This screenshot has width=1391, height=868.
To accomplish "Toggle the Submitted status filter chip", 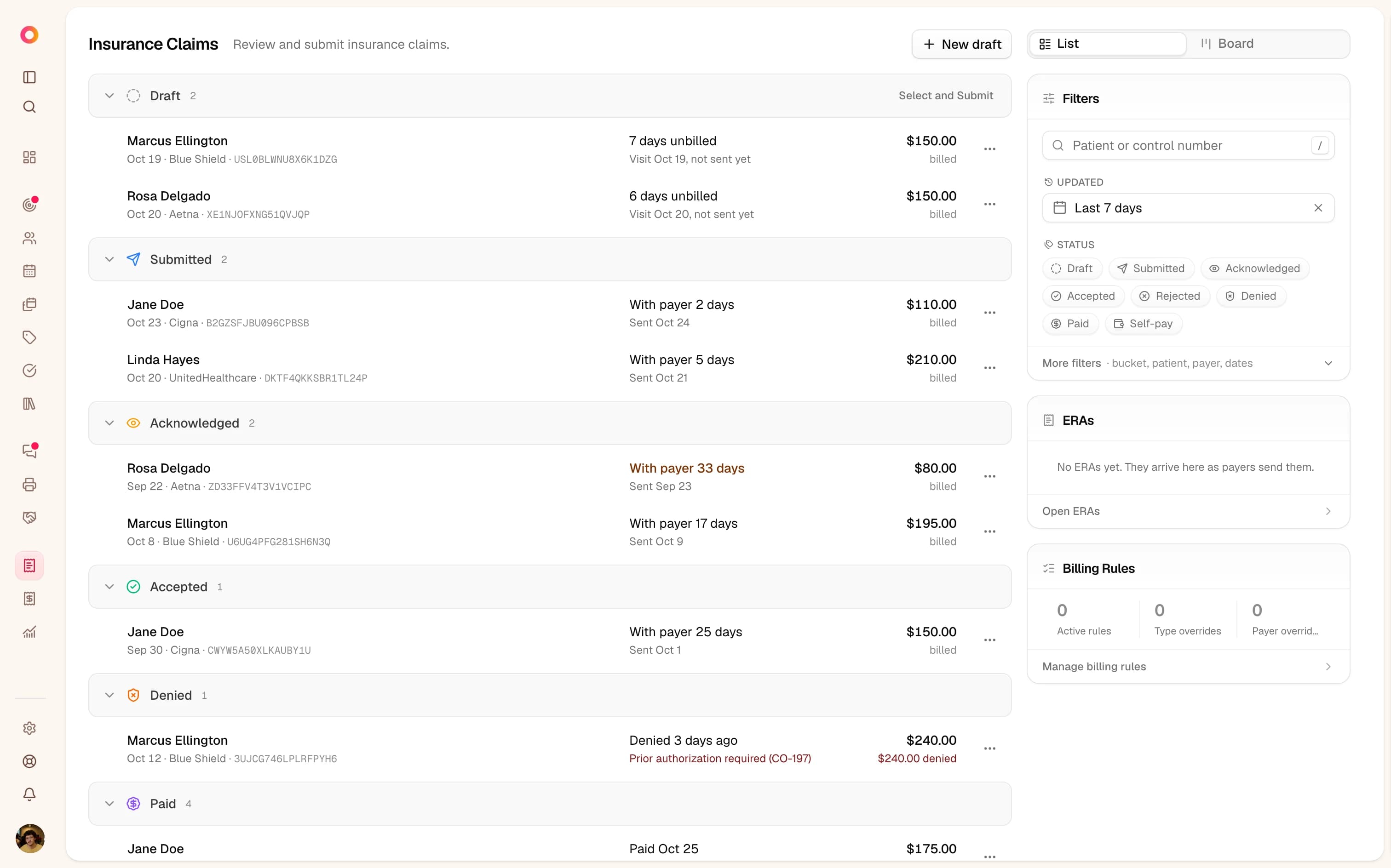I will [1151, 268].
